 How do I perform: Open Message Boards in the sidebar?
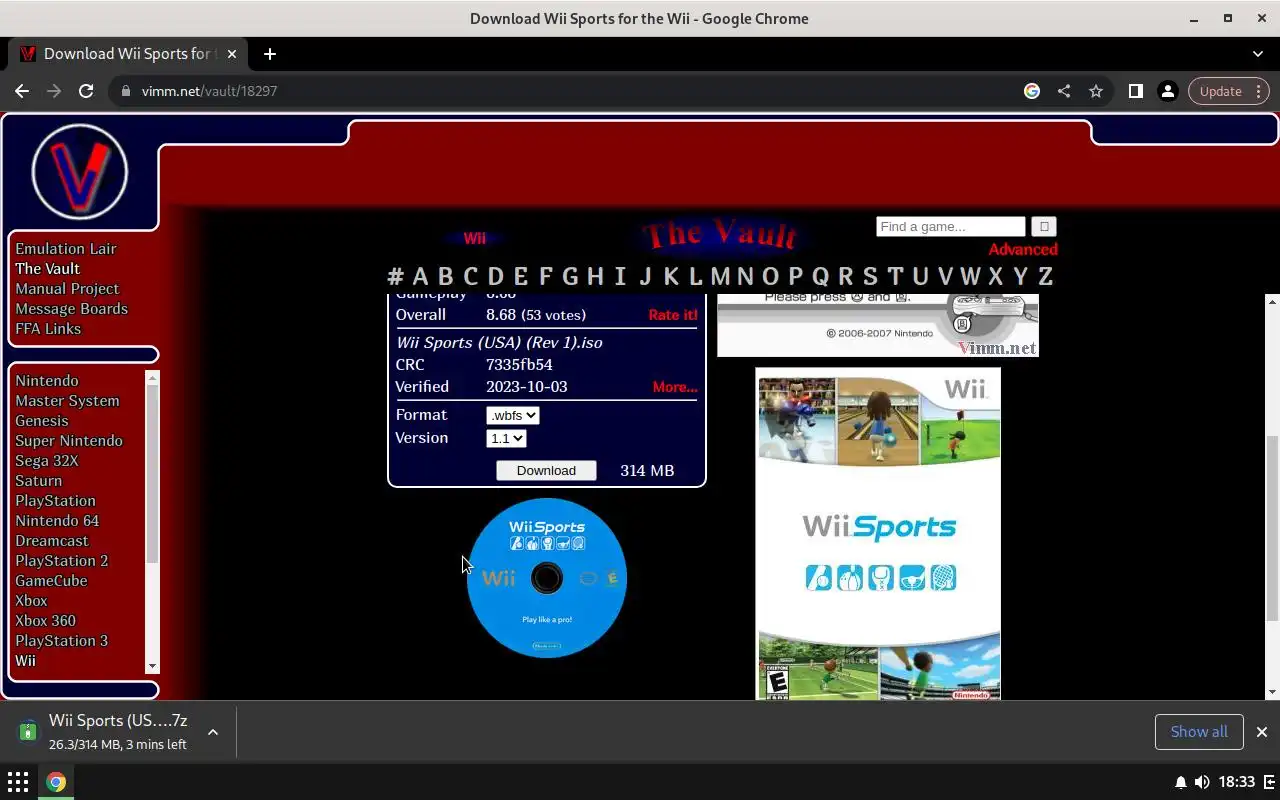tap(71, 309)
